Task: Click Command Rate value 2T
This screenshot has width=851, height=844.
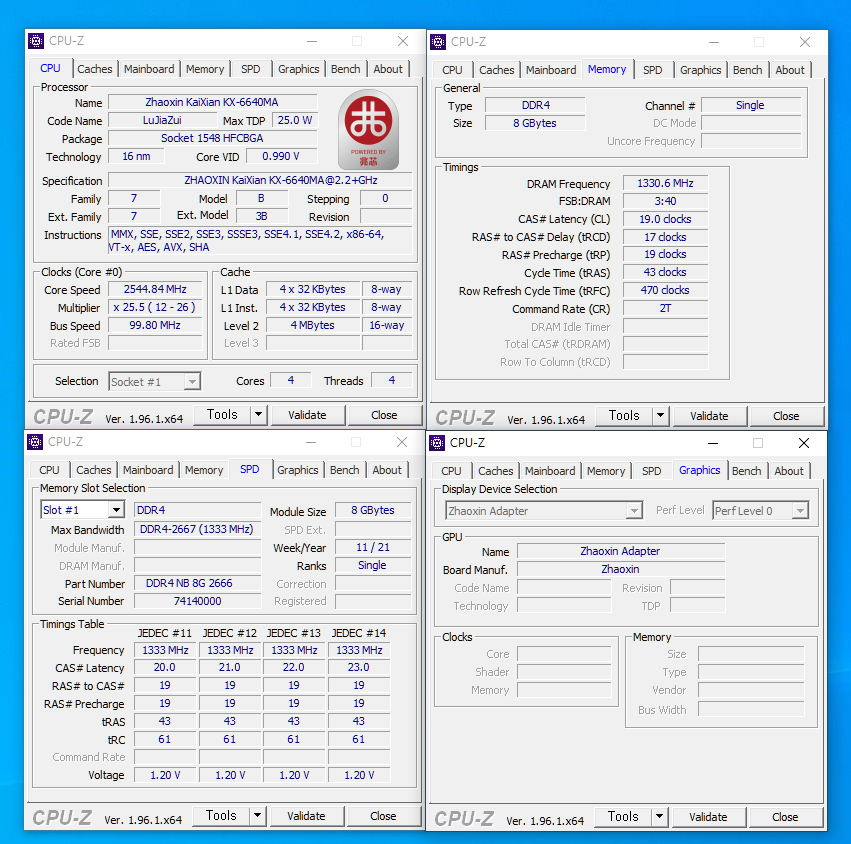Action: [x=665, y=308]
